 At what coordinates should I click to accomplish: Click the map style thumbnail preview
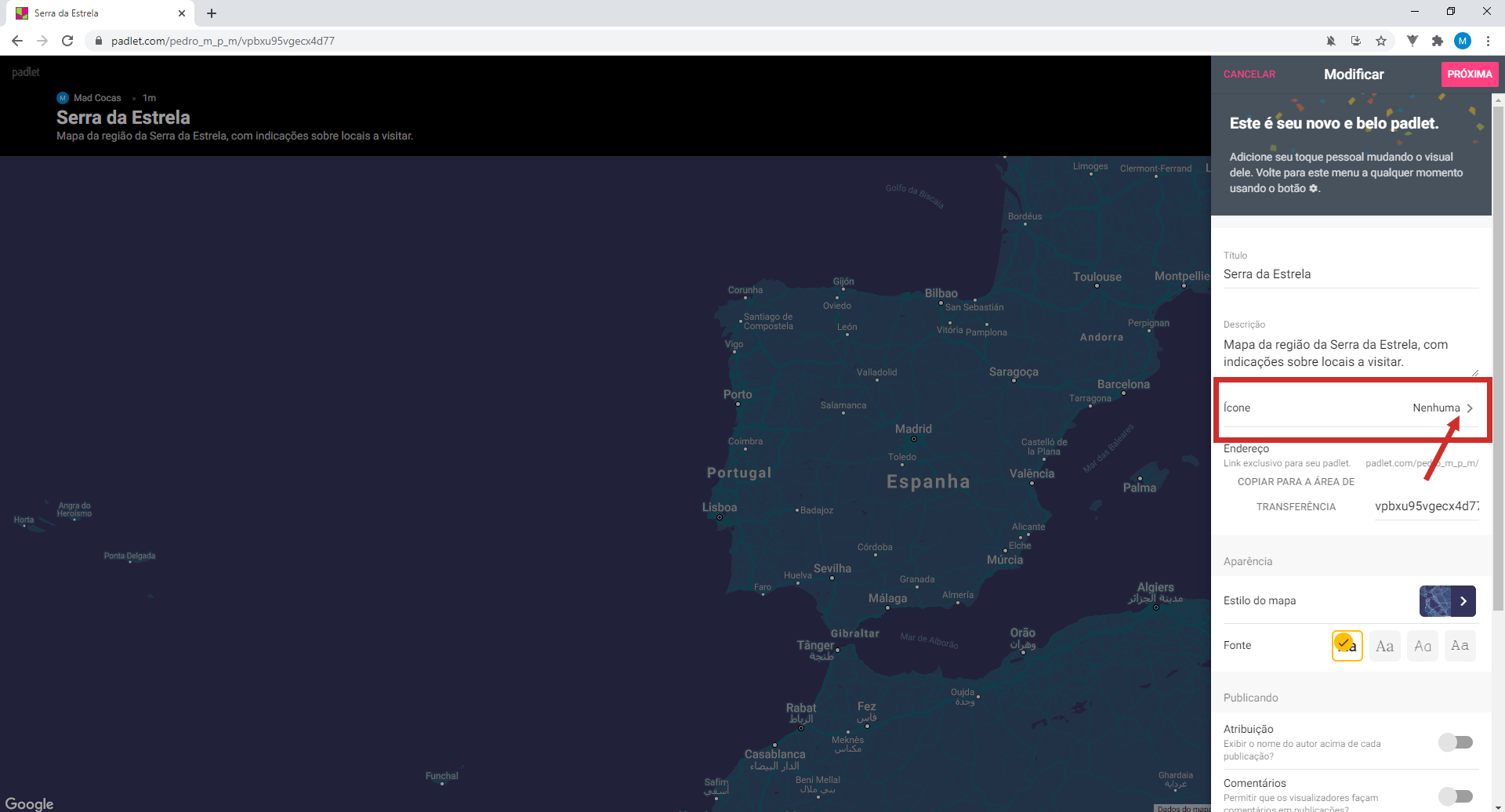coord(1435,601)
